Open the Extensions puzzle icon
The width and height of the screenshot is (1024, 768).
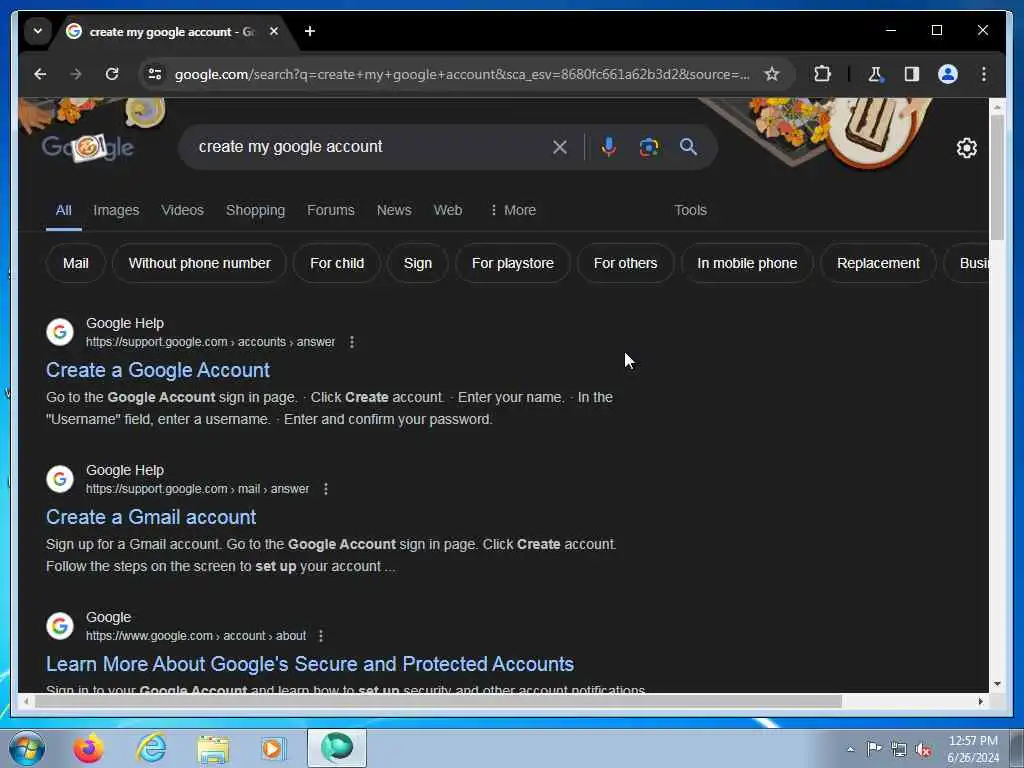pos(822,74)
